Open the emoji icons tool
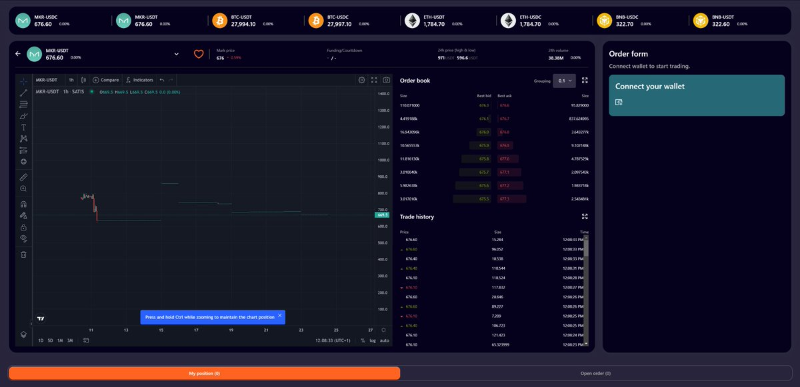The width and height of the screenshot is (800, 387). click(x=23, y=162)
